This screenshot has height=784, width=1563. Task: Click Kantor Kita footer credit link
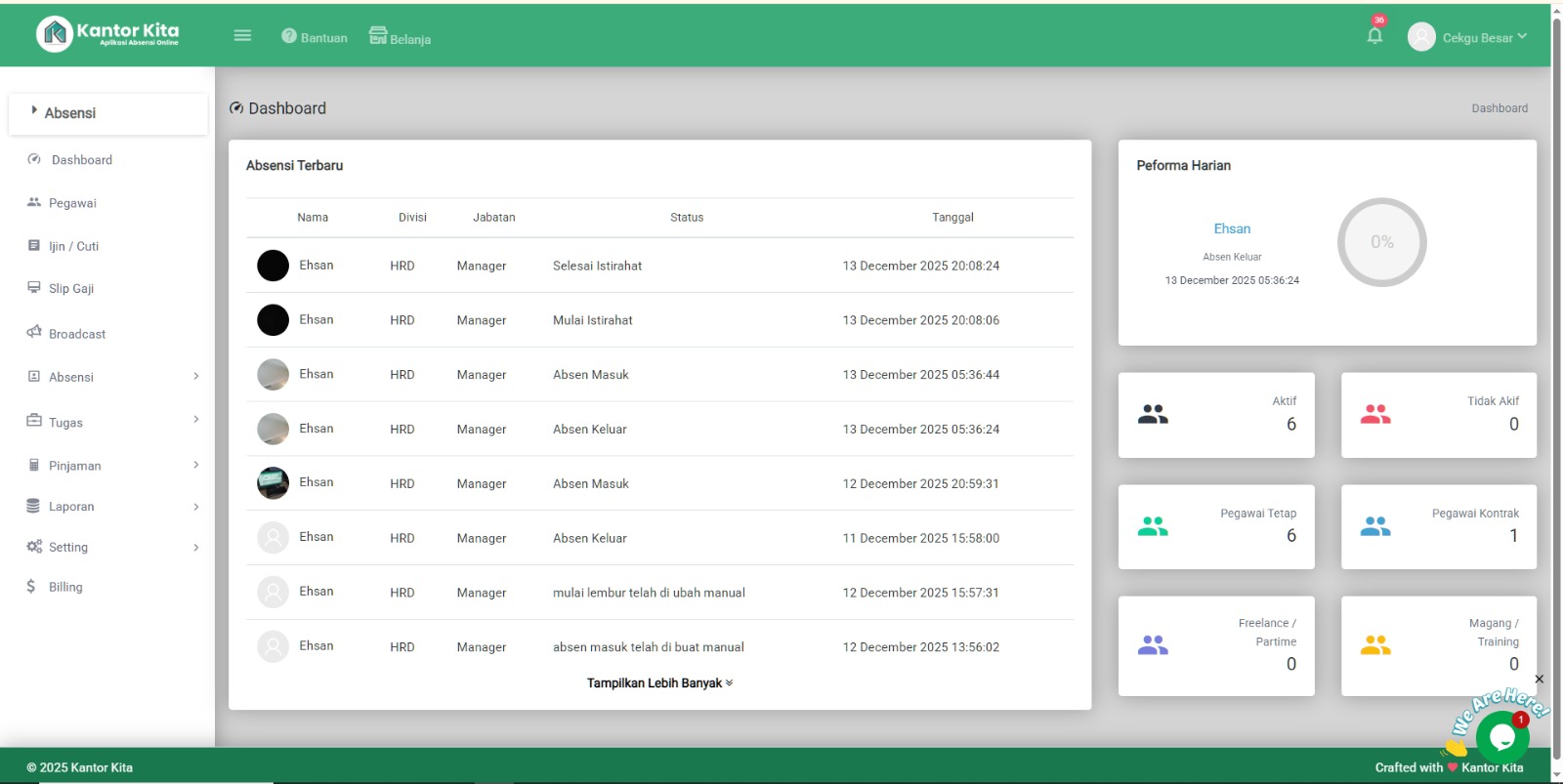[x=1492, y=767]
